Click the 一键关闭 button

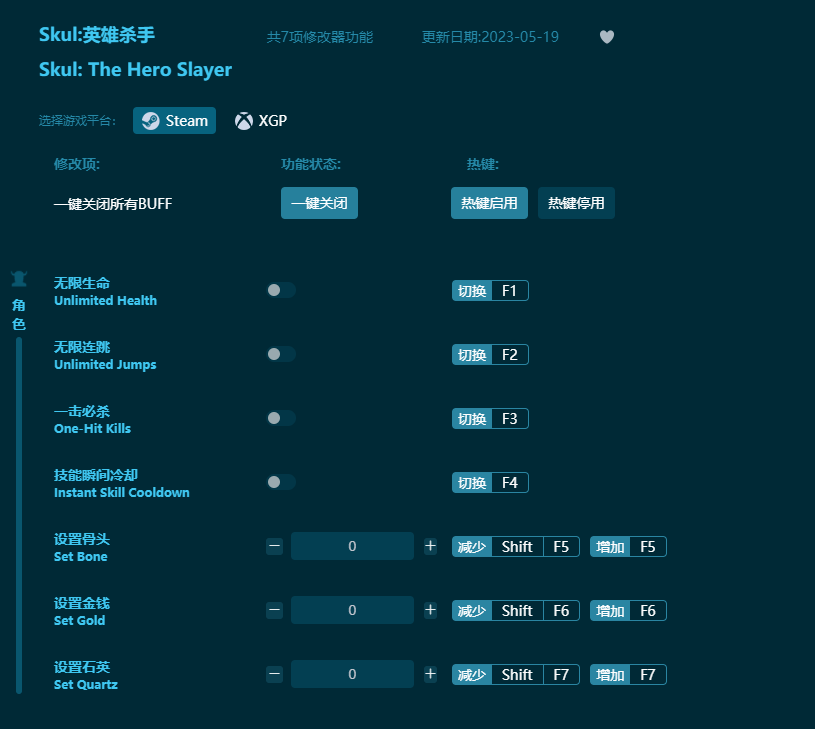tap(319, 202)
